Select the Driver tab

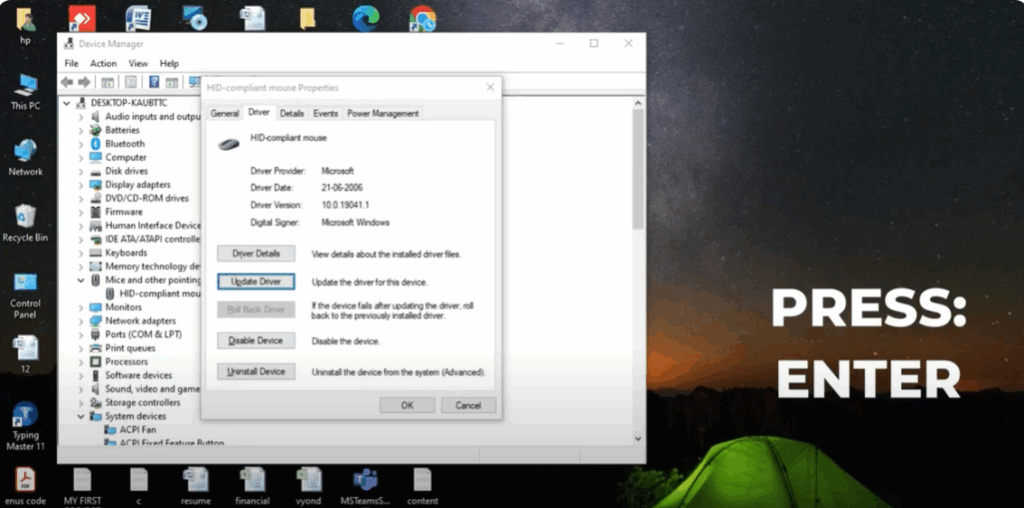coord(259,112)
